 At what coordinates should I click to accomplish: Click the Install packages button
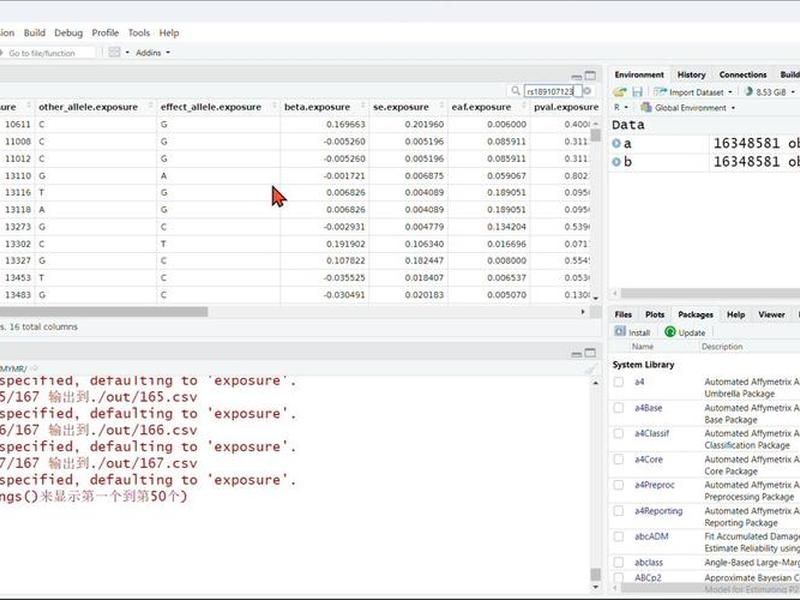click(x=632, y=332)
